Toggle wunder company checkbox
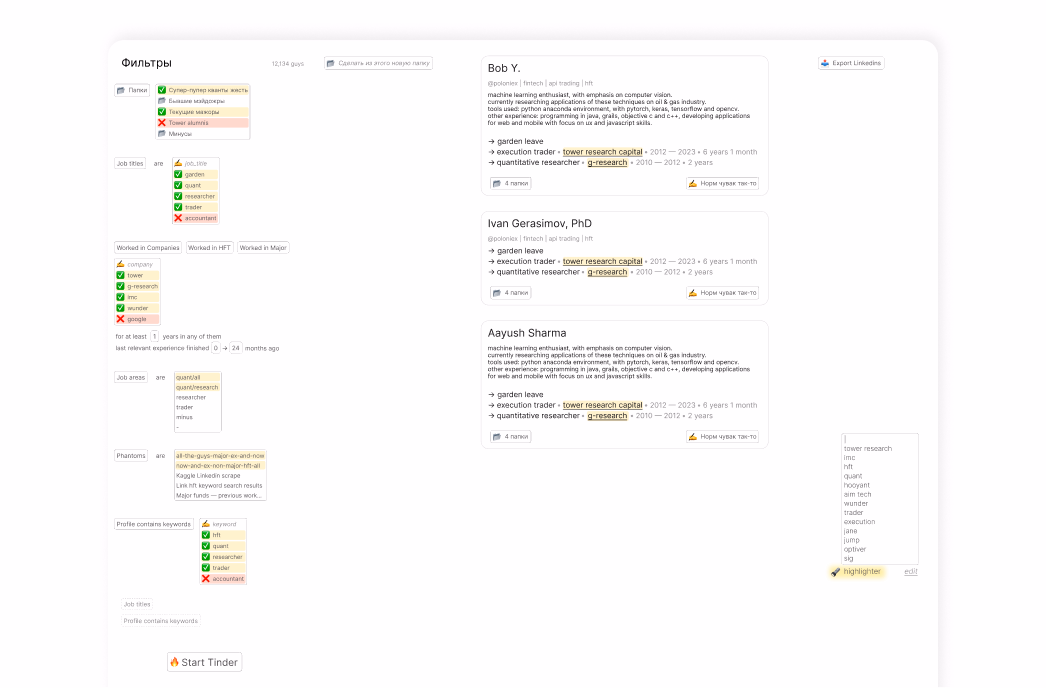The height and width of the screenshot is (688, 1046). (121, 308)
